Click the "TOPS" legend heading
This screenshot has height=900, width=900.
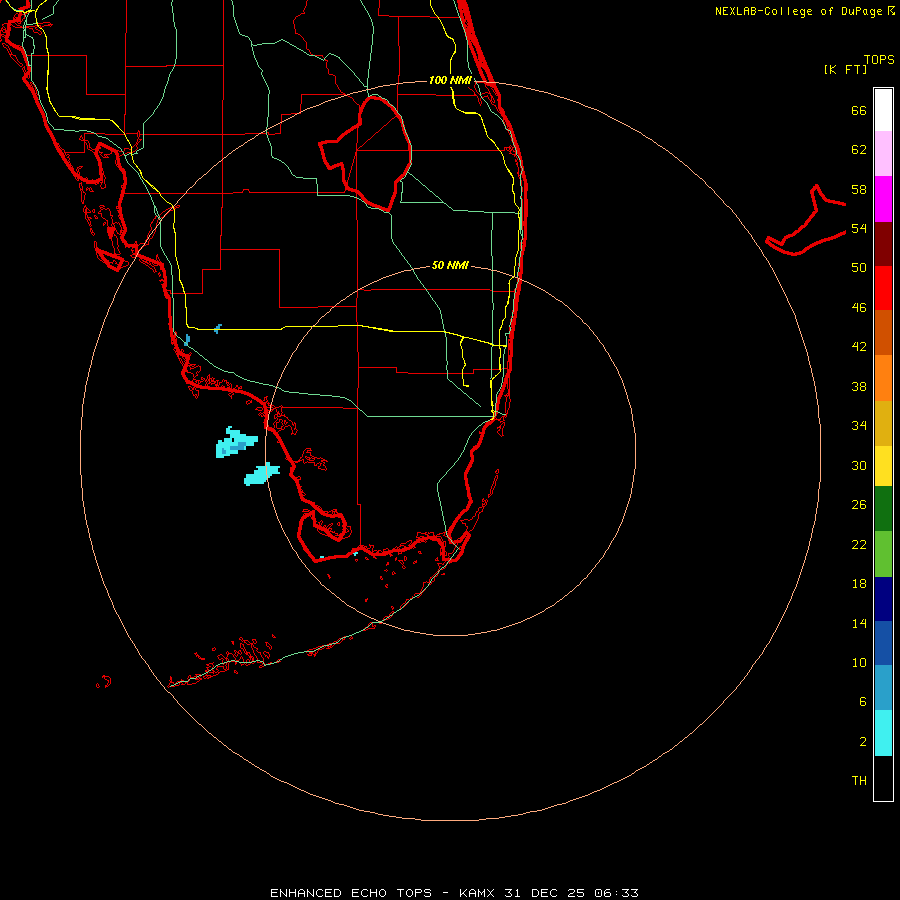[x=879, y=59]
